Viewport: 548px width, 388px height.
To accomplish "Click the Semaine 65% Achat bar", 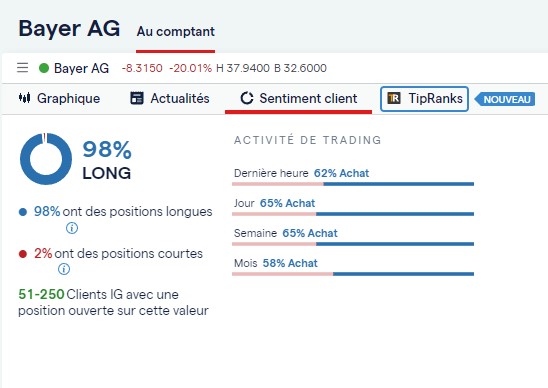I will (353, 244).
